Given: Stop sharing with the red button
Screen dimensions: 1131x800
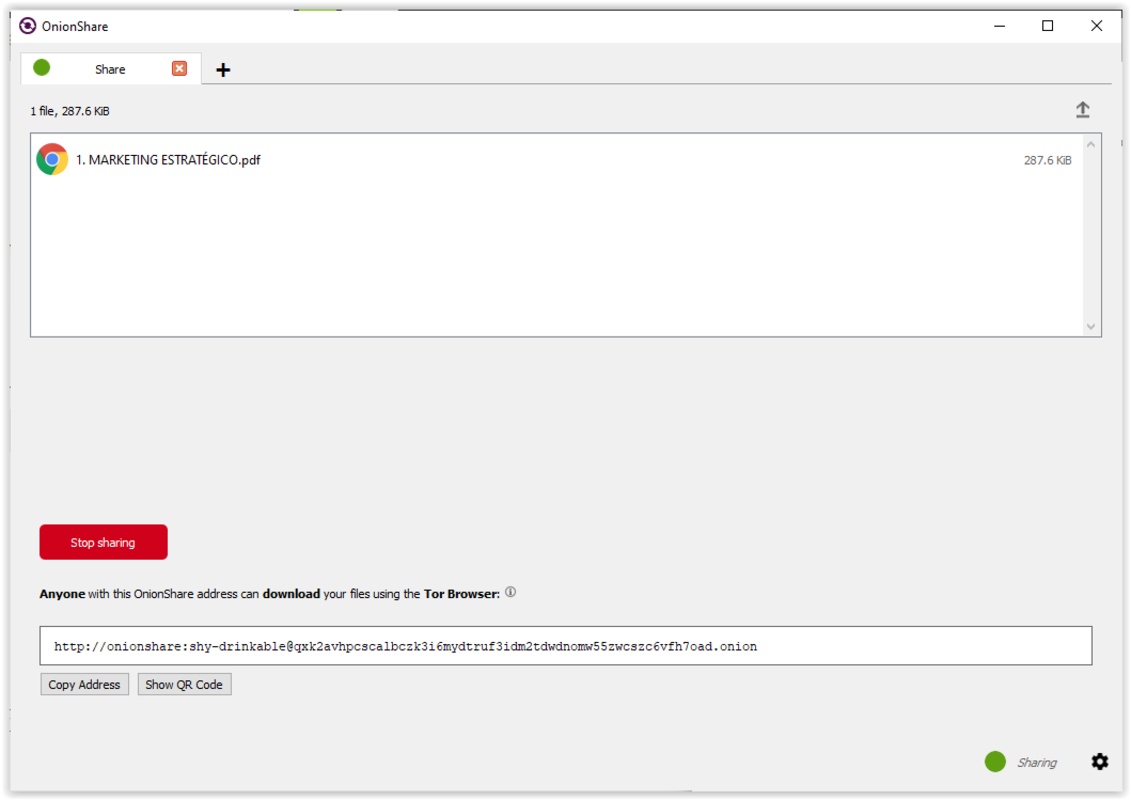Looking at the screenshot, I should point(104,542).
